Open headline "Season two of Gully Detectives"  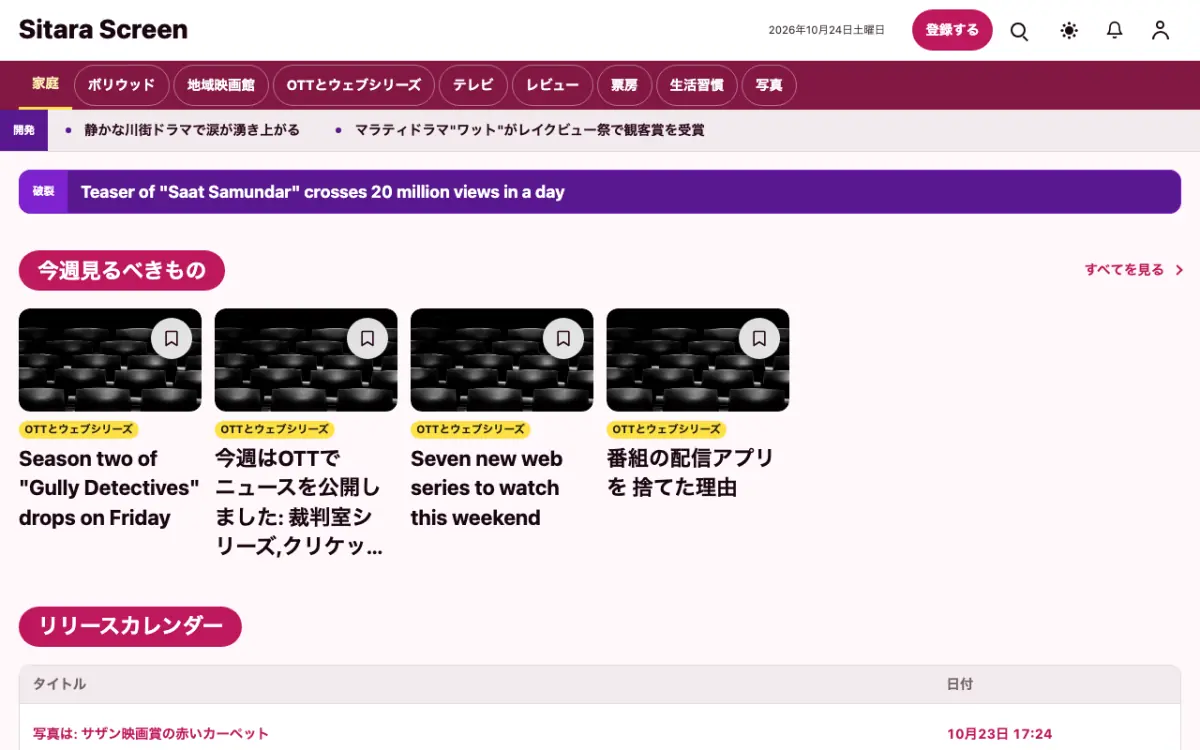(109, 488)
